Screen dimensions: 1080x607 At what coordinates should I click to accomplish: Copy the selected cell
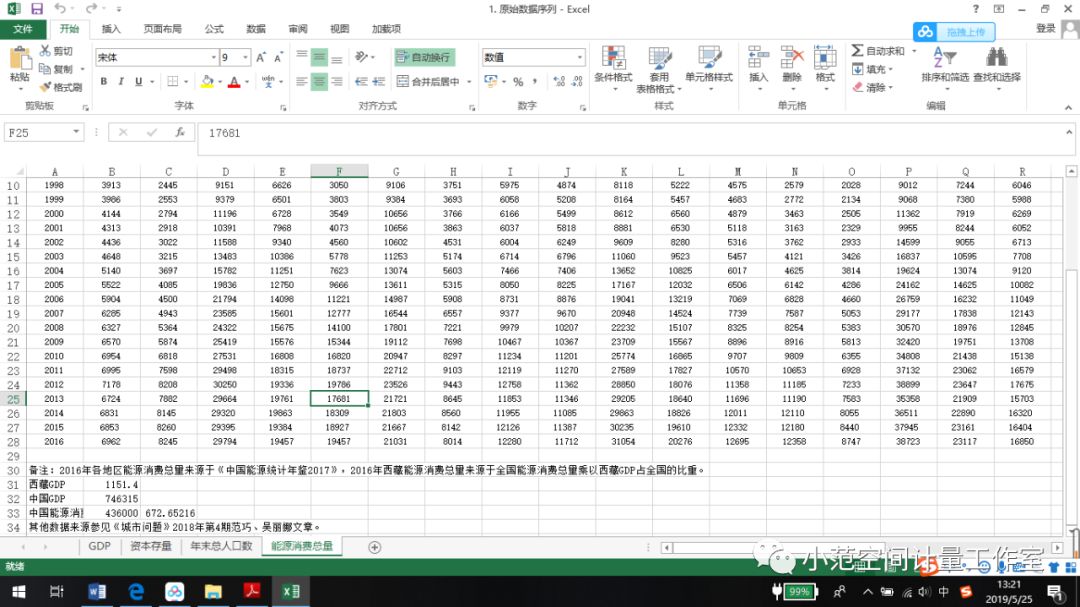tap(57, 69)
